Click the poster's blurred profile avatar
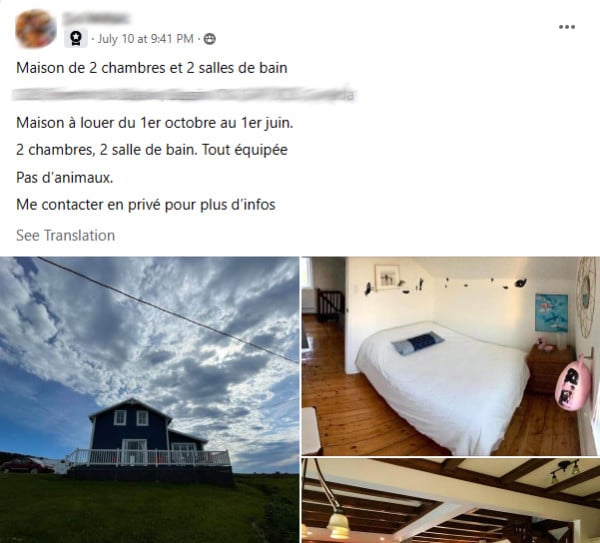Image resolution: width=600 pixels, height=543 pixels. coord(36,29)
